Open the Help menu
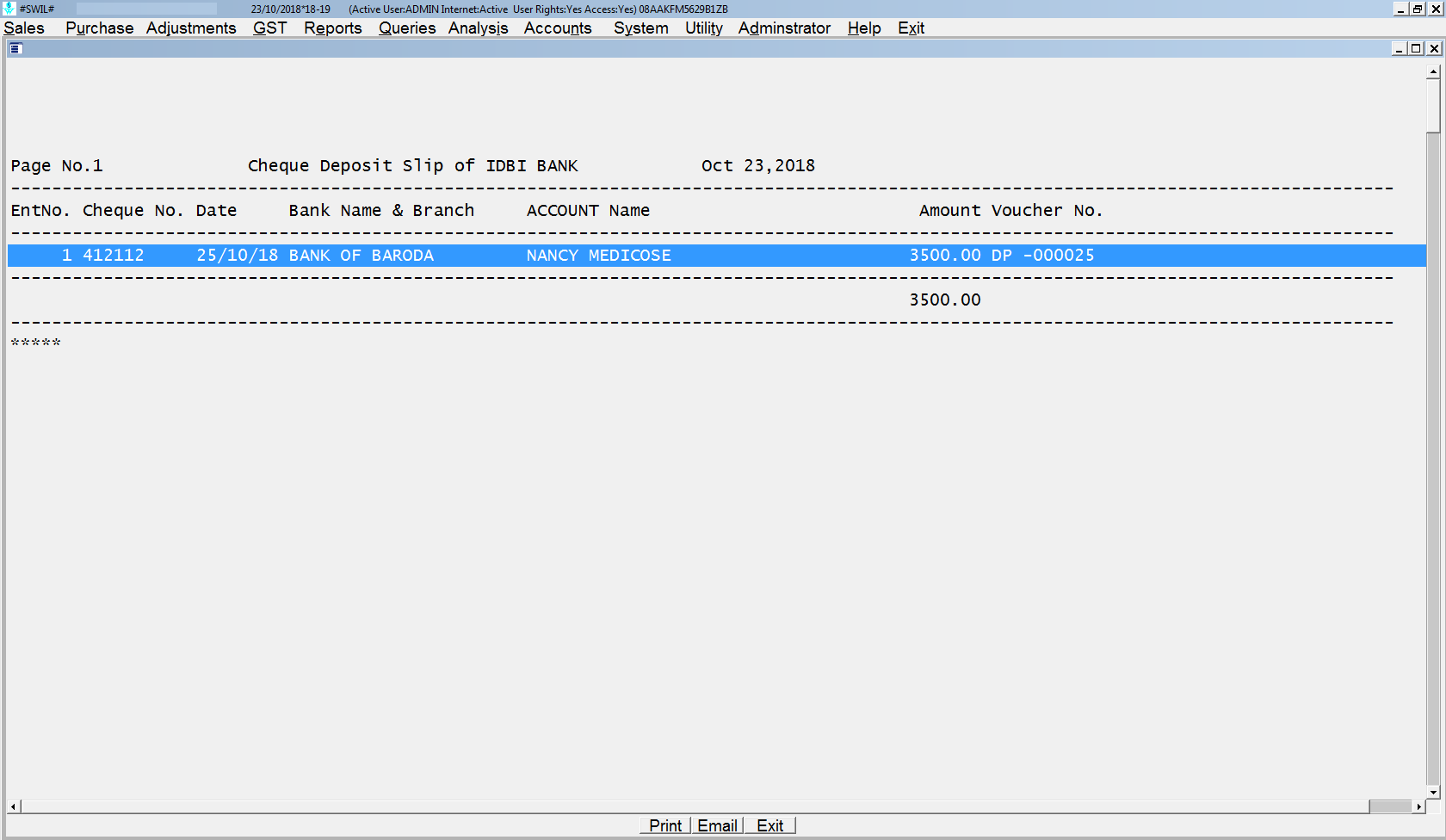Screen dimensions: 1446x840 click(x=864, y=28)
